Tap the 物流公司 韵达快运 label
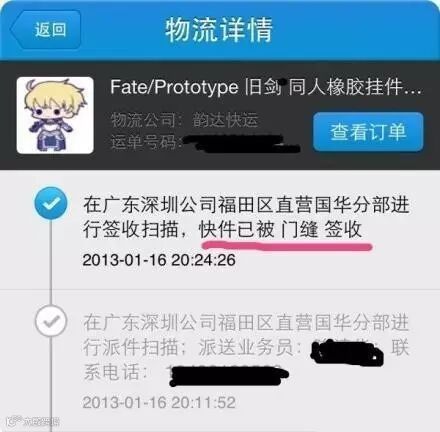 (184, 120)
